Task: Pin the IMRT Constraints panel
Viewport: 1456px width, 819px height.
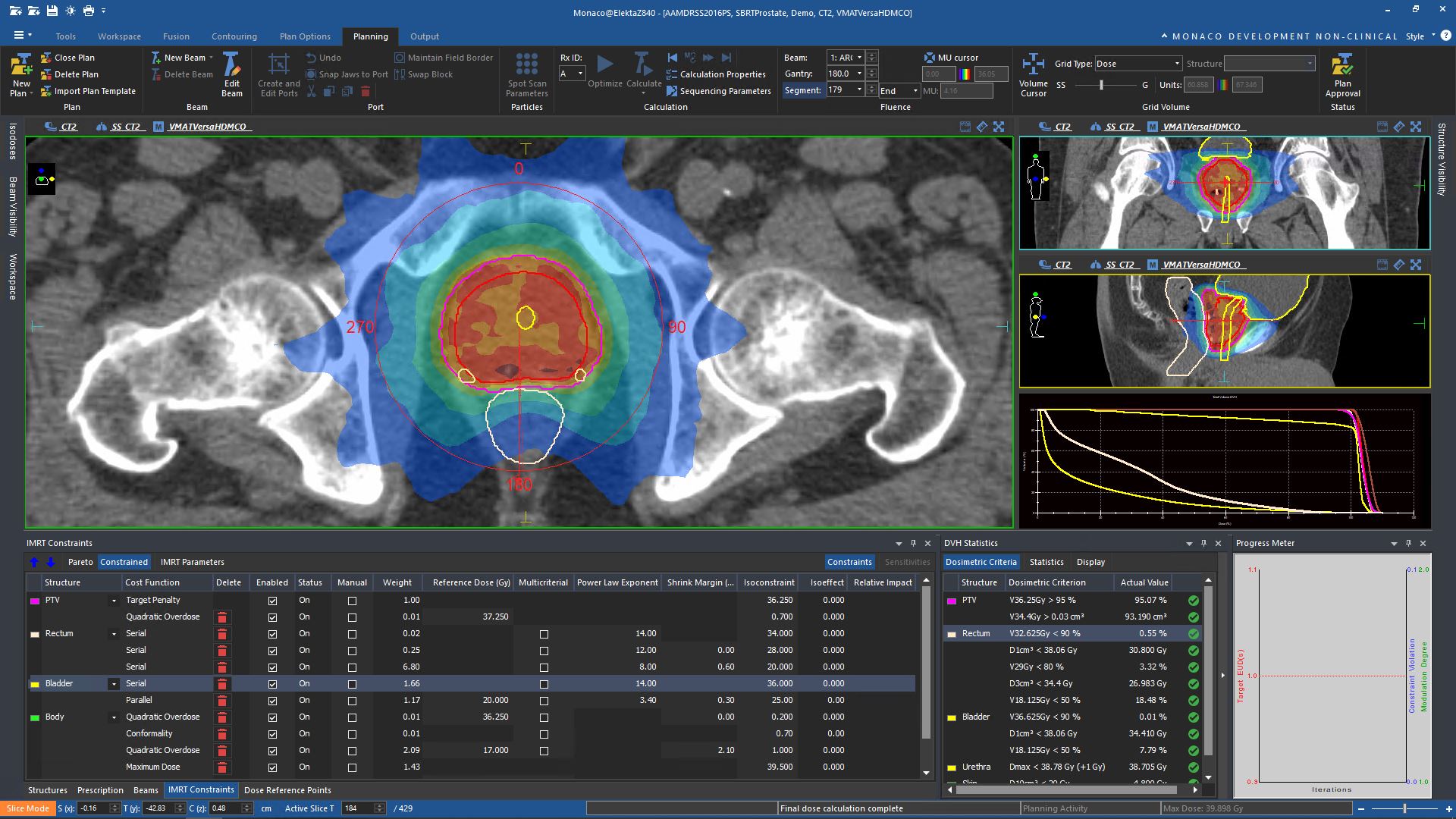Action: (x=913, y=543)
